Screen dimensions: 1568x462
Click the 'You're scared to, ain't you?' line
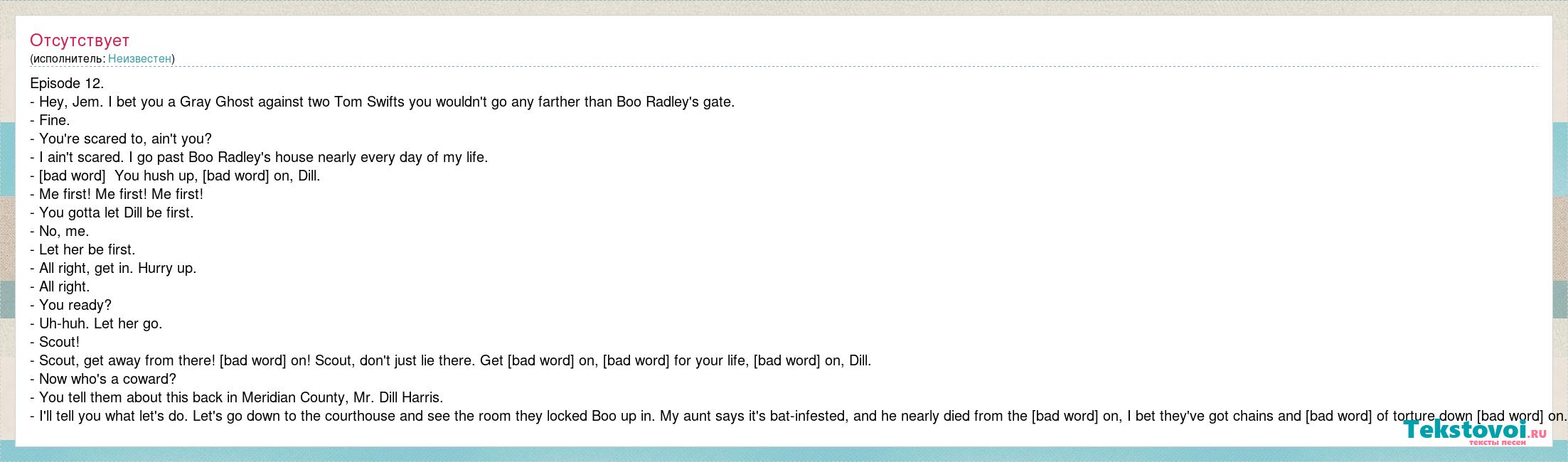click(121, 139)
